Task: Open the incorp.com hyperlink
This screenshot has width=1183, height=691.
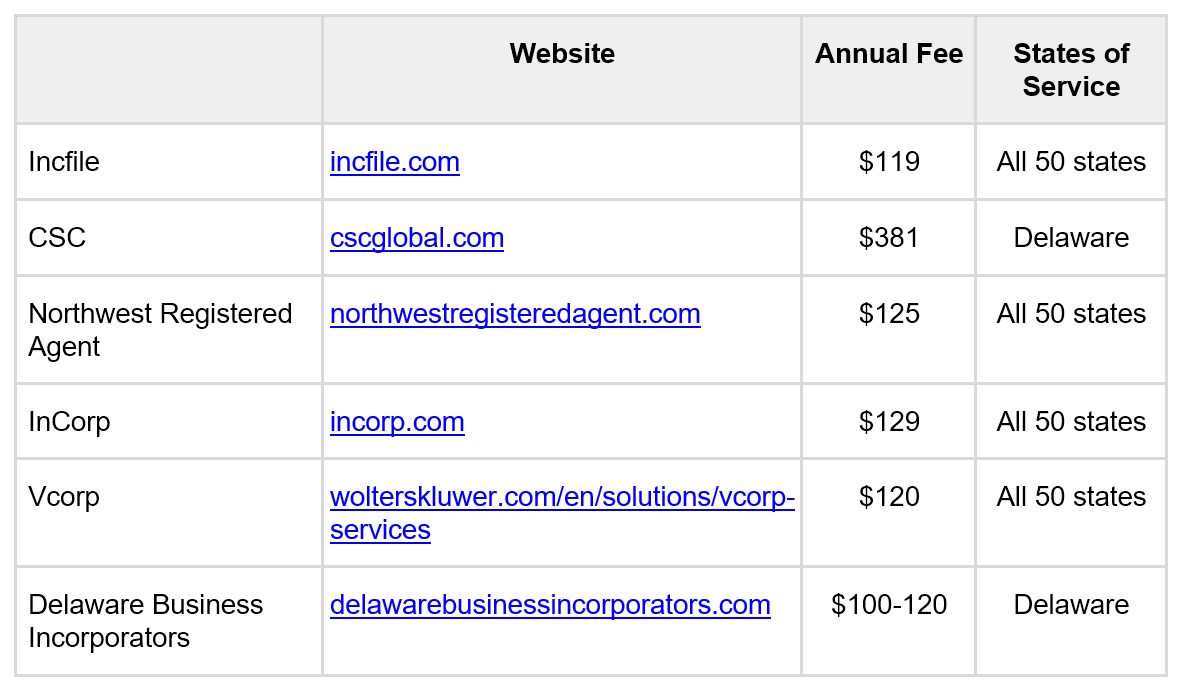Action: [397, 422]
